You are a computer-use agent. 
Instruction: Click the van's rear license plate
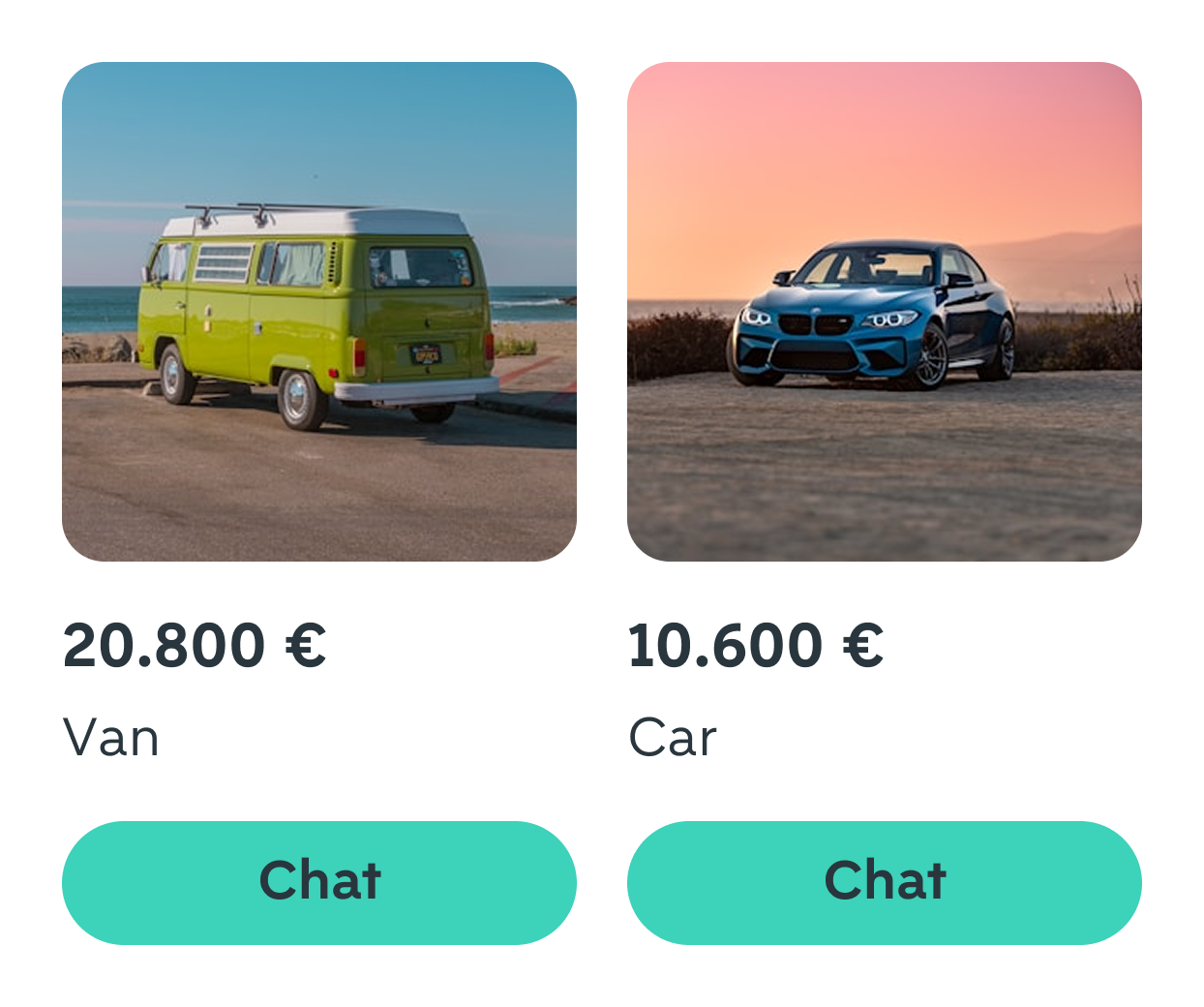pos(426,354)
